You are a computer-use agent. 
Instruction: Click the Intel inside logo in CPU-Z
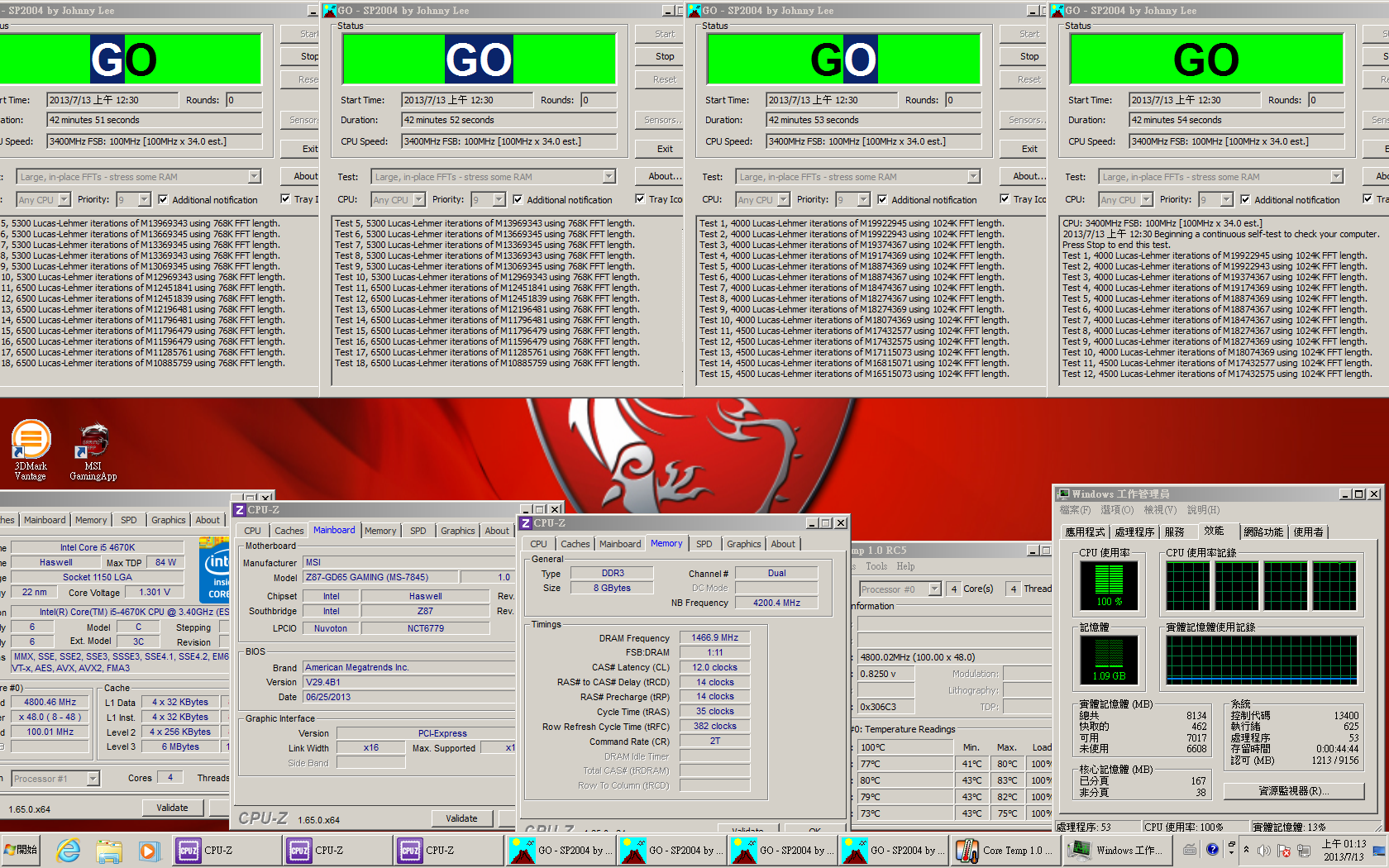pos(216,570)
